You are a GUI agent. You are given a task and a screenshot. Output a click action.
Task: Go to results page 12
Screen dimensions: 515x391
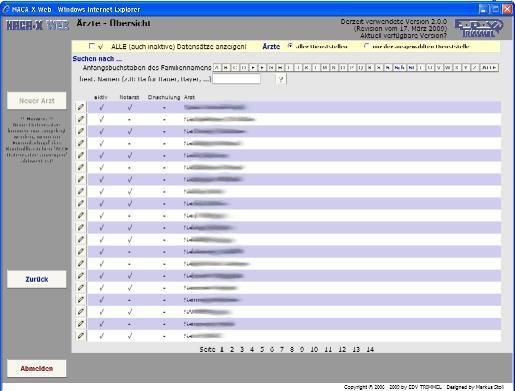point(342,349)
